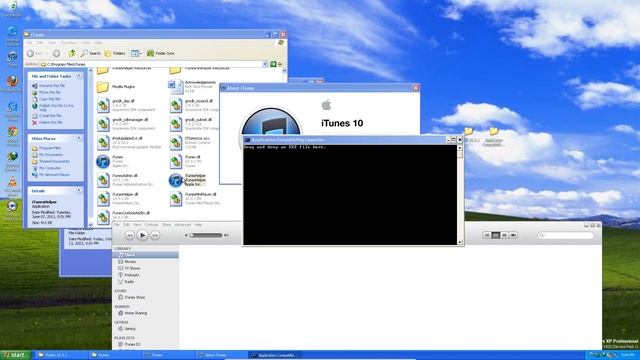Viewport: 640px width, 360px height.
Task: Toggle the Folders pane in Explorer
Action: tap(115, 53)
